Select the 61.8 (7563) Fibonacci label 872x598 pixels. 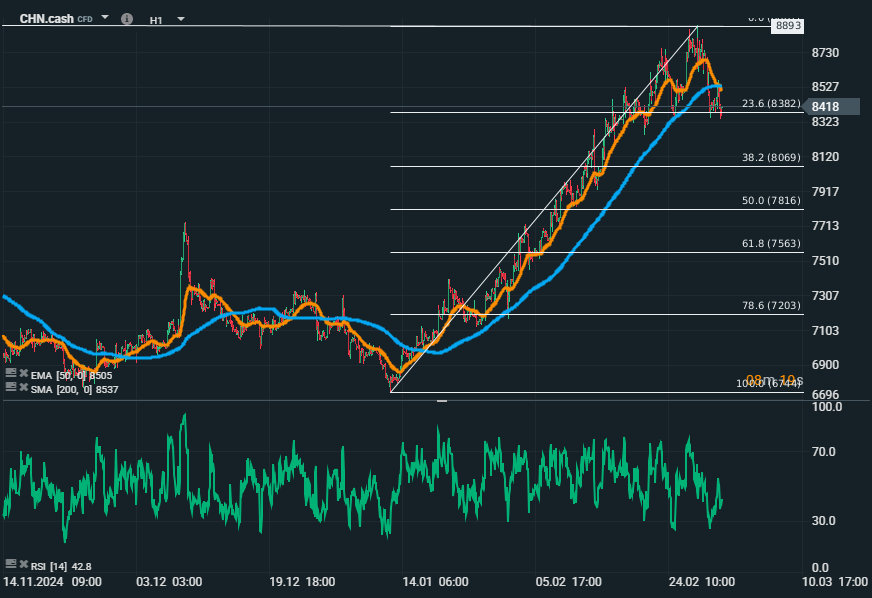pyautogui.click(x=771, y=243)
